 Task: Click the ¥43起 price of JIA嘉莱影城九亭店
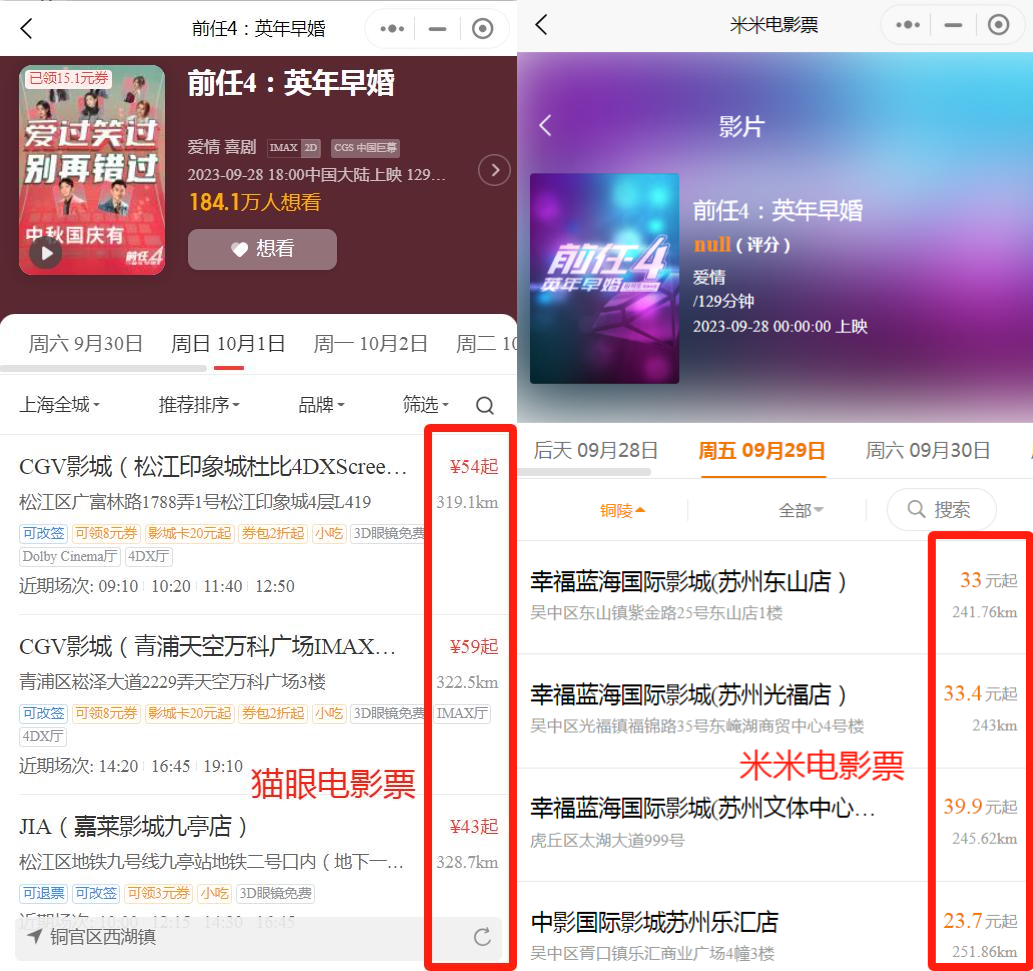[474, 826]
